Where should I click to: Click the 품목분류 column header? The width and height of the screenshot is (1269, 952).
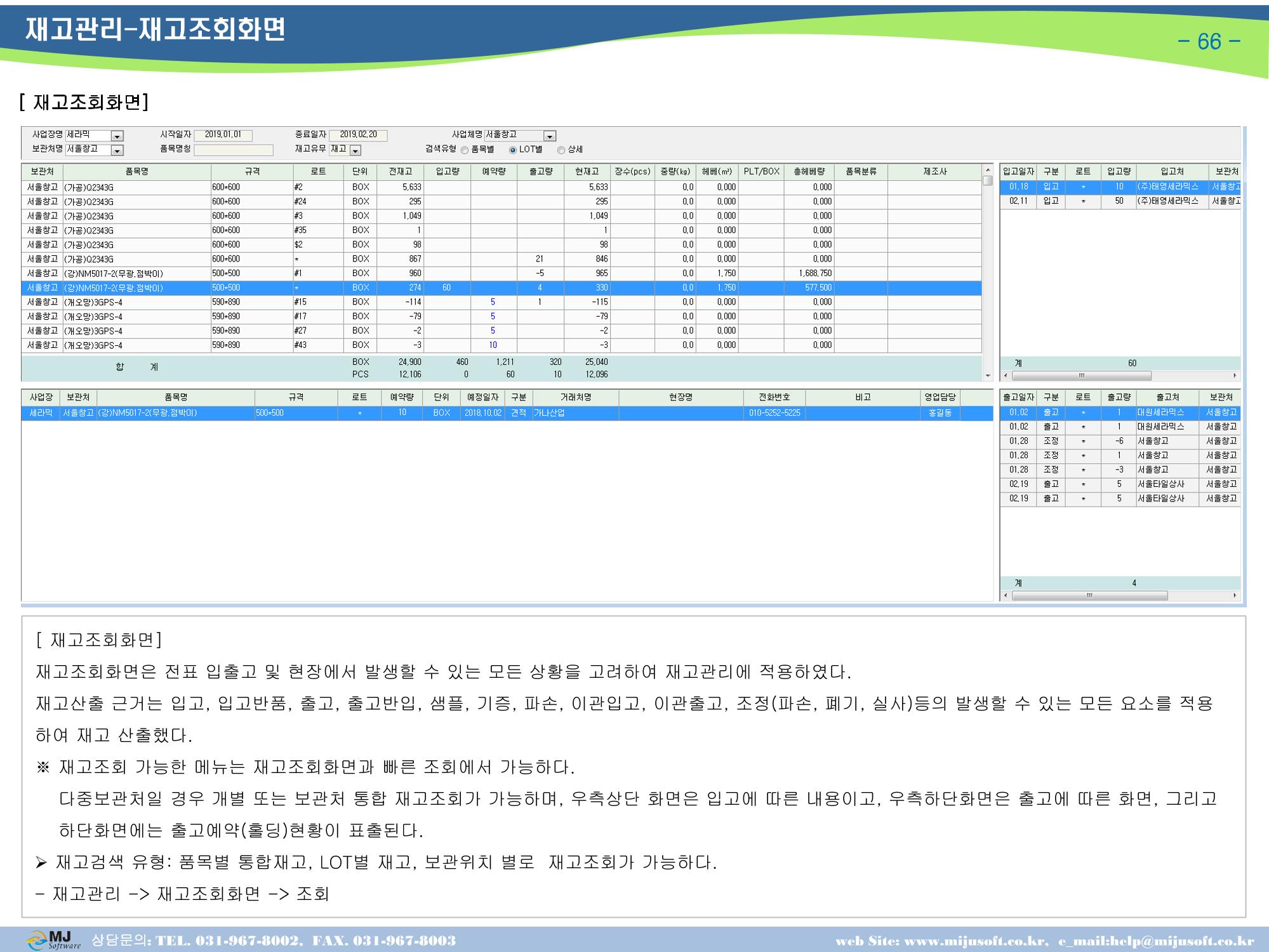[x=861, y=171]
